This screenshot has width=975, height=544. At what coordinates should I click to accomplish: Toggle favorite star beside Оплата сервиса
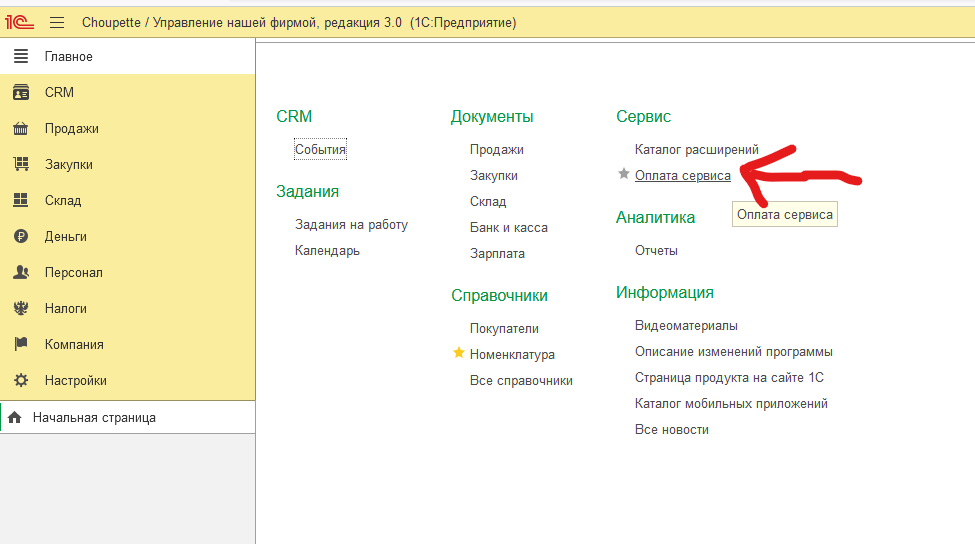624,175
